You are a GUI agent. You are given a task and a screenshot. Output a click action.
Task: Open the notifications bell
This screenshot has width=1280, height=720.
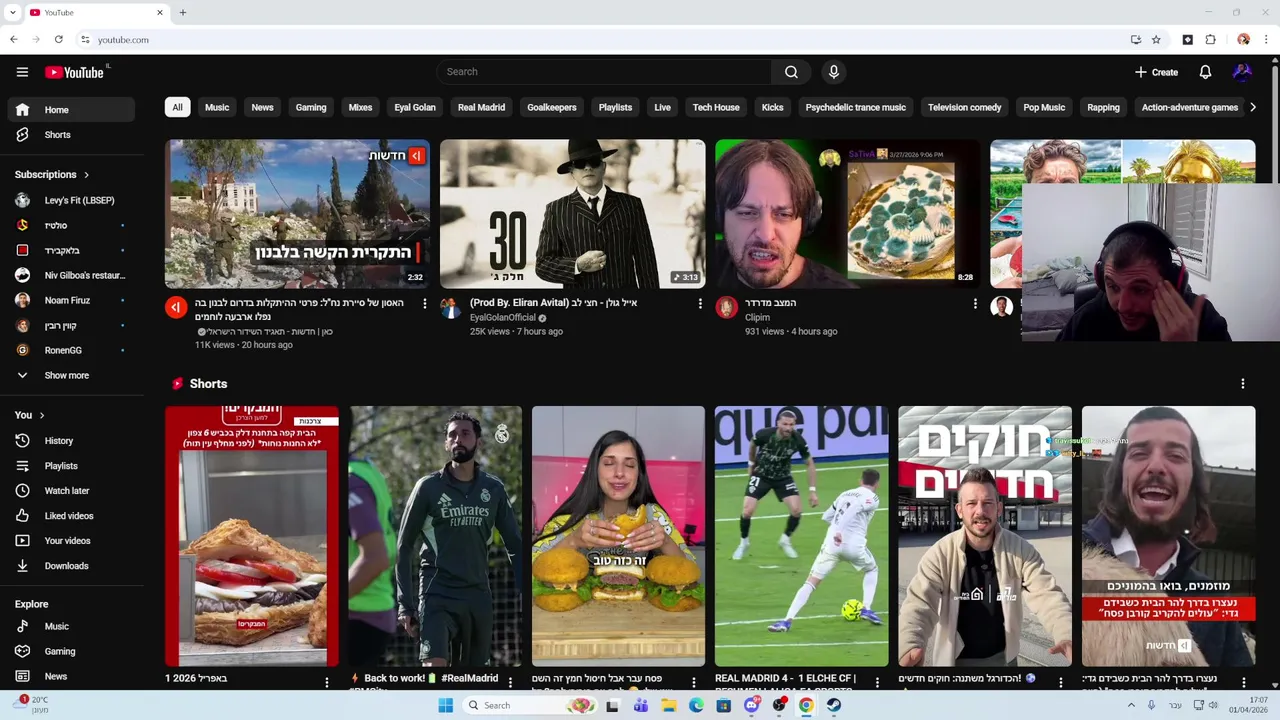1205,72
